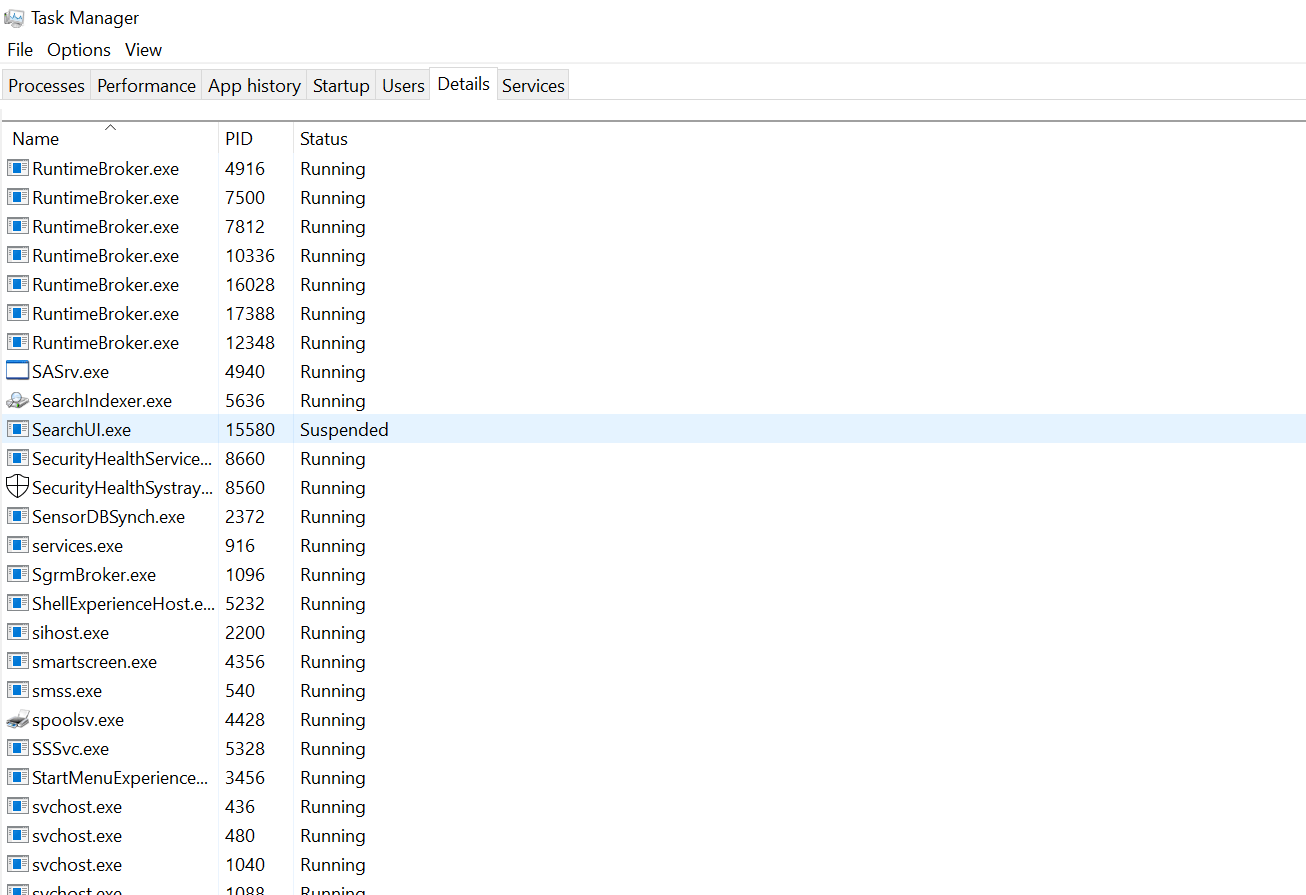Select the spoolsv.exe process name
Image resolution: width=1306 pixels, height=895 pixels.
click(x=78, y=720)
